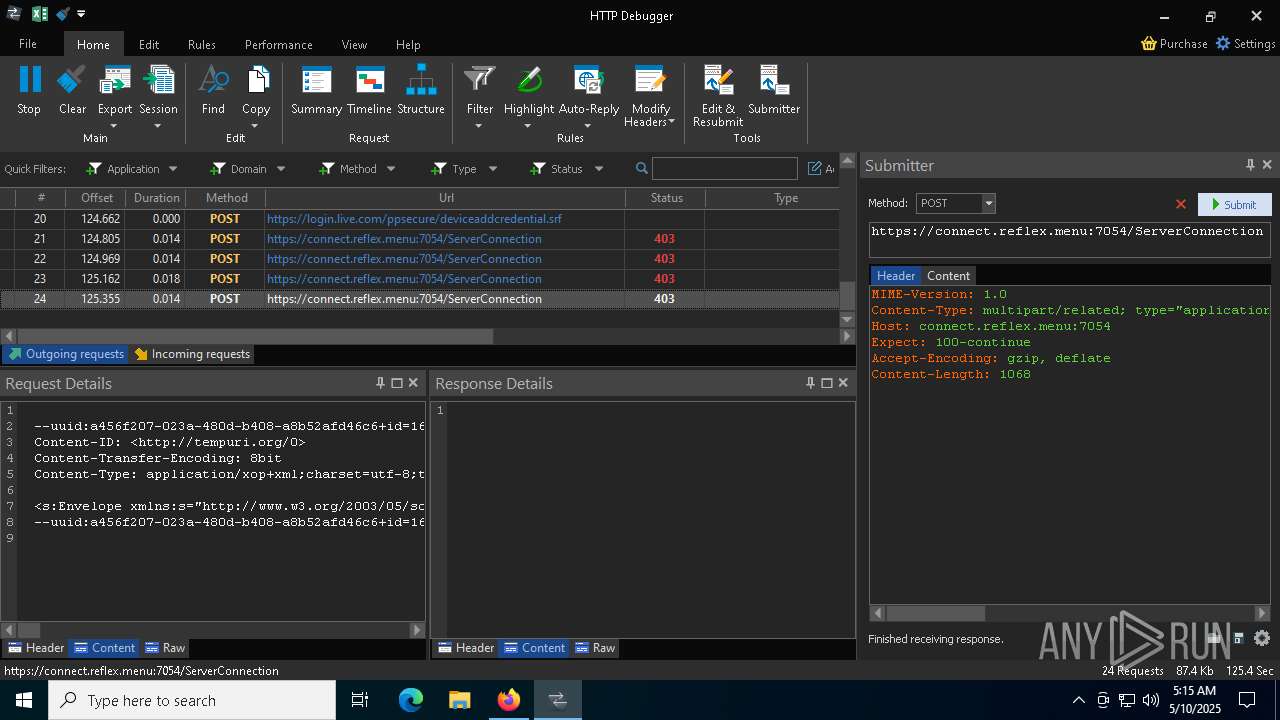
Task: Open Edit & Resubmit tool
Action: click(x=718, y=96)
